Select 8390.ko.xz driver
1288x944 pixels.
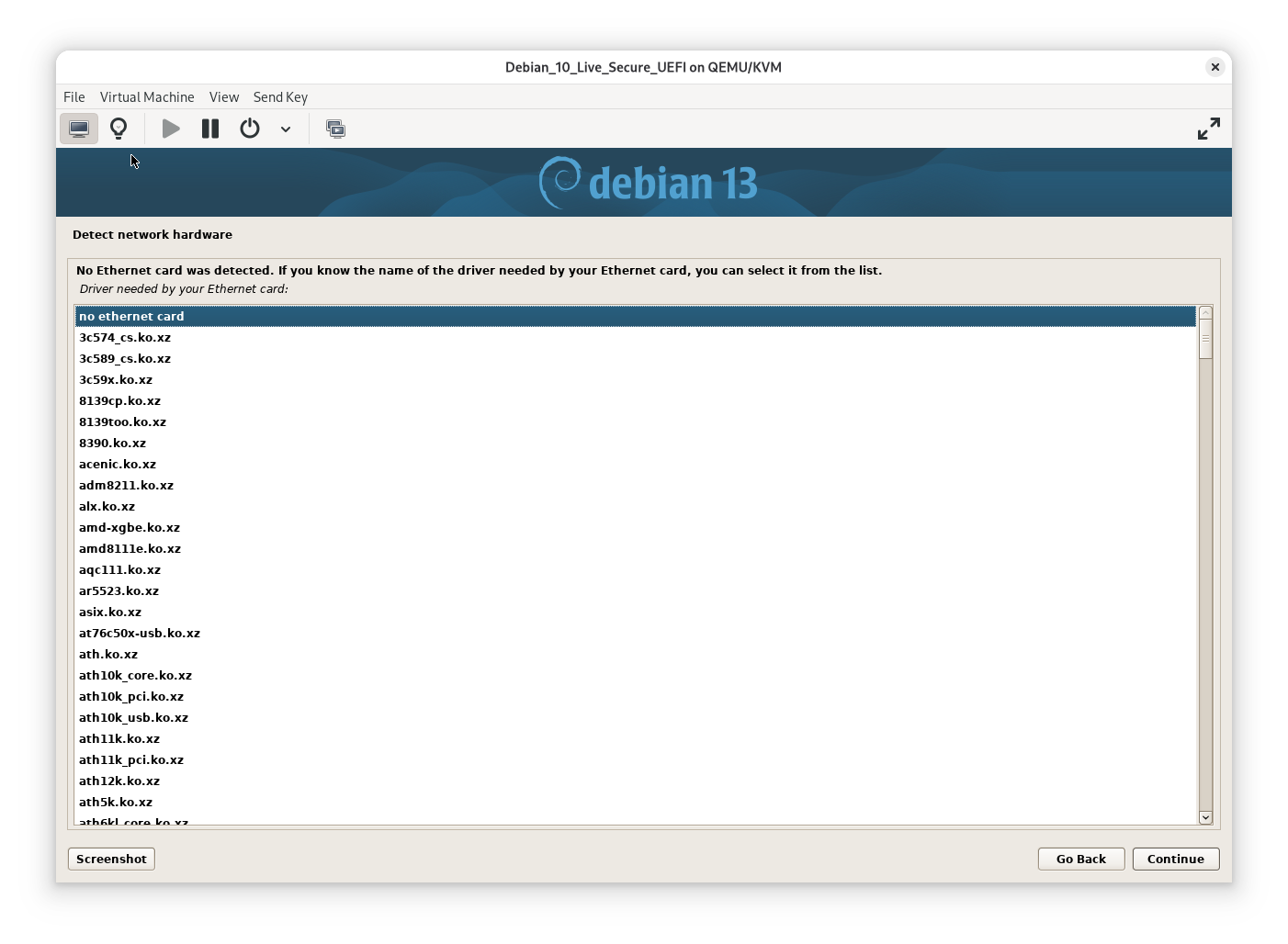tap(635, 443)
